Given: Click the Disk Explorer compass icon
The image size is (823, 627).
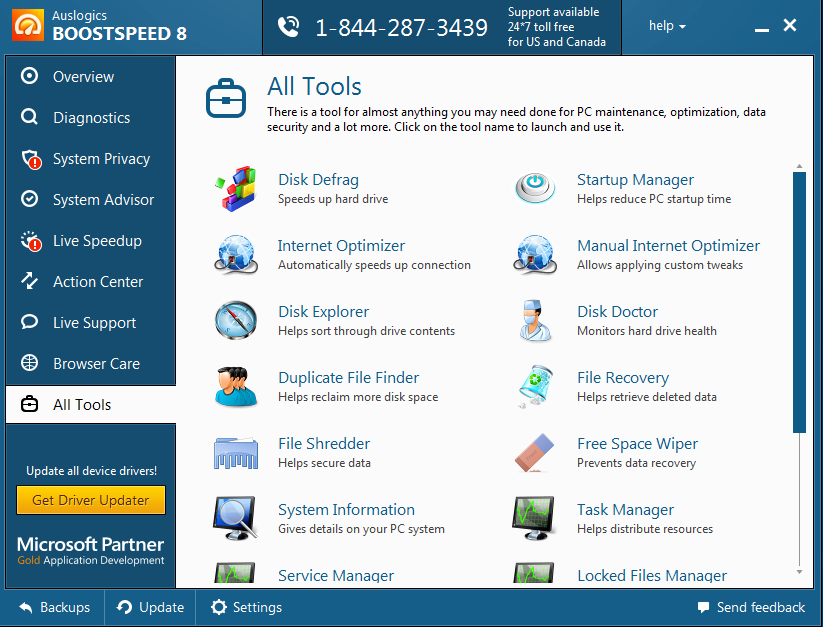Looking at the screenshot, I should tap(236, 320).
